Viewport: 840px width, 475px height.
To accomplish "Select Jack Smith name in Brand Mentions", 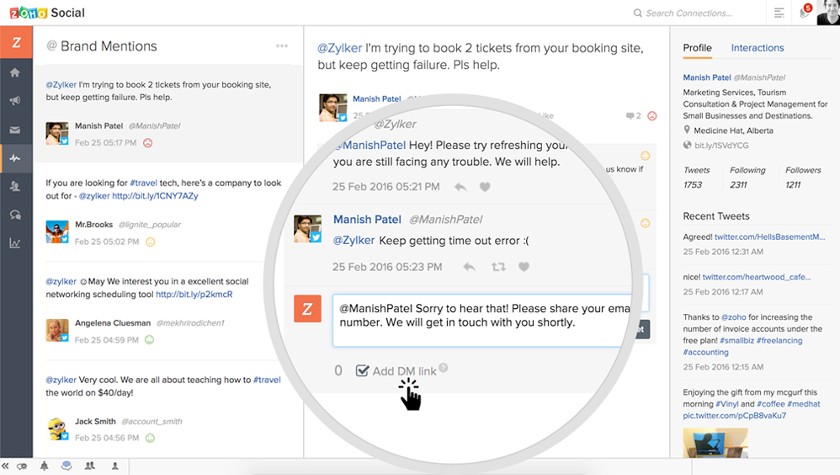I will click(95, 421).
